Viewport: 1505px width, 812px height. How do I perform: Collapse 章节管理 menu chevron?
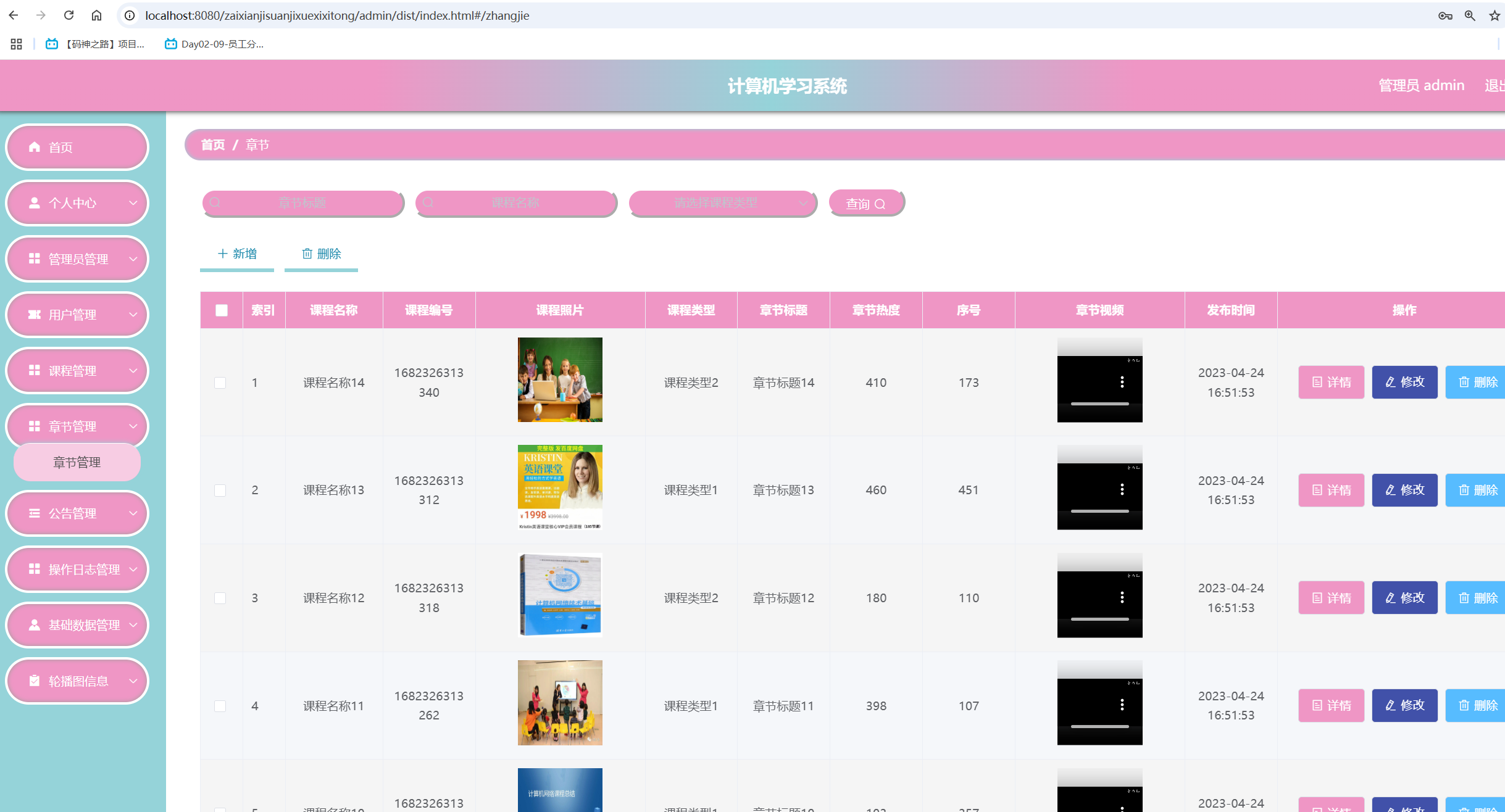click(133, 426)
